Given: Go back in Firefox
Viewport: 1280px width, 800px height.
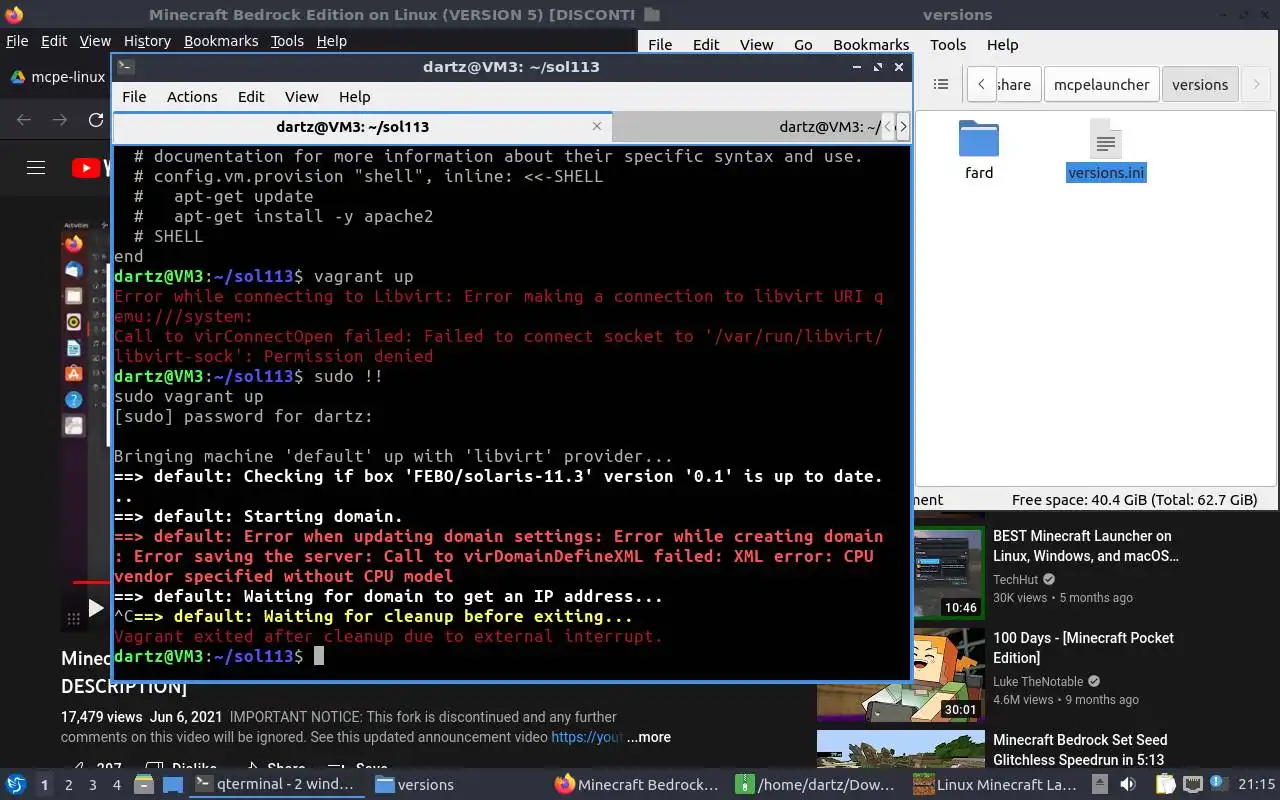Looking at the screenshot, I should (x=24, y=120).
